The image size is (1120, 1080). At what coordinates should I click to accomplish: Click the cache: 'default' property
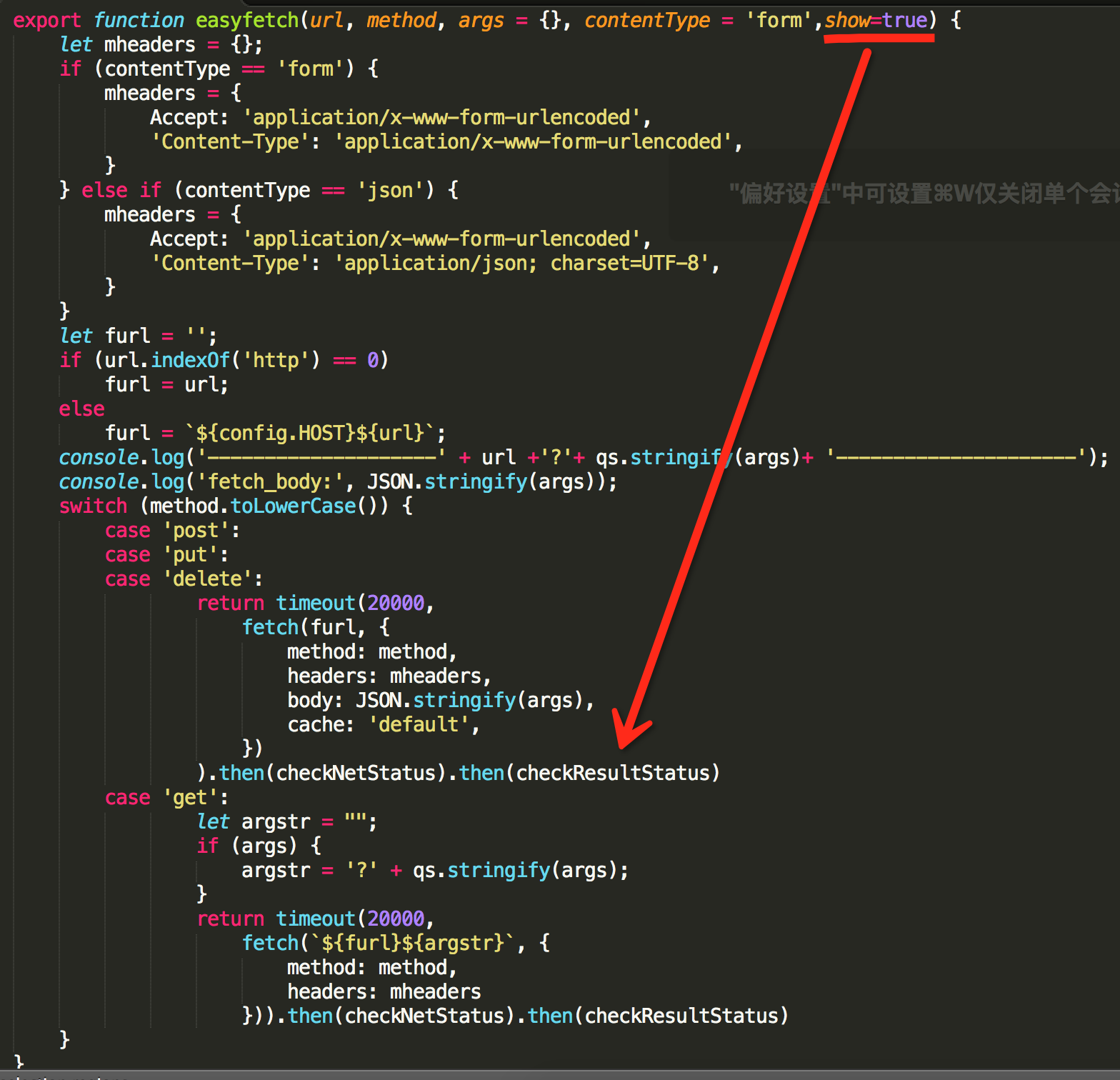(382, 724)
